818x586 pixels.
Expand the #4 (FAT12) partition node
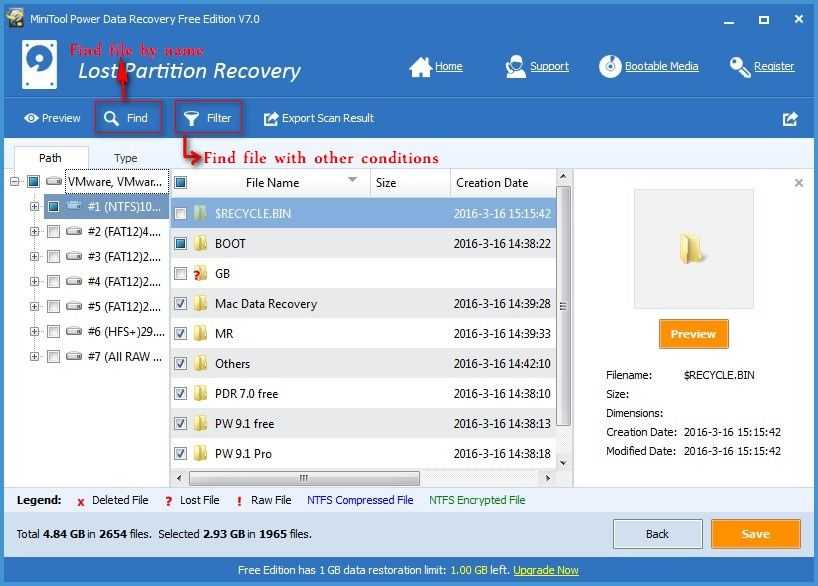(x=34, y=281)
